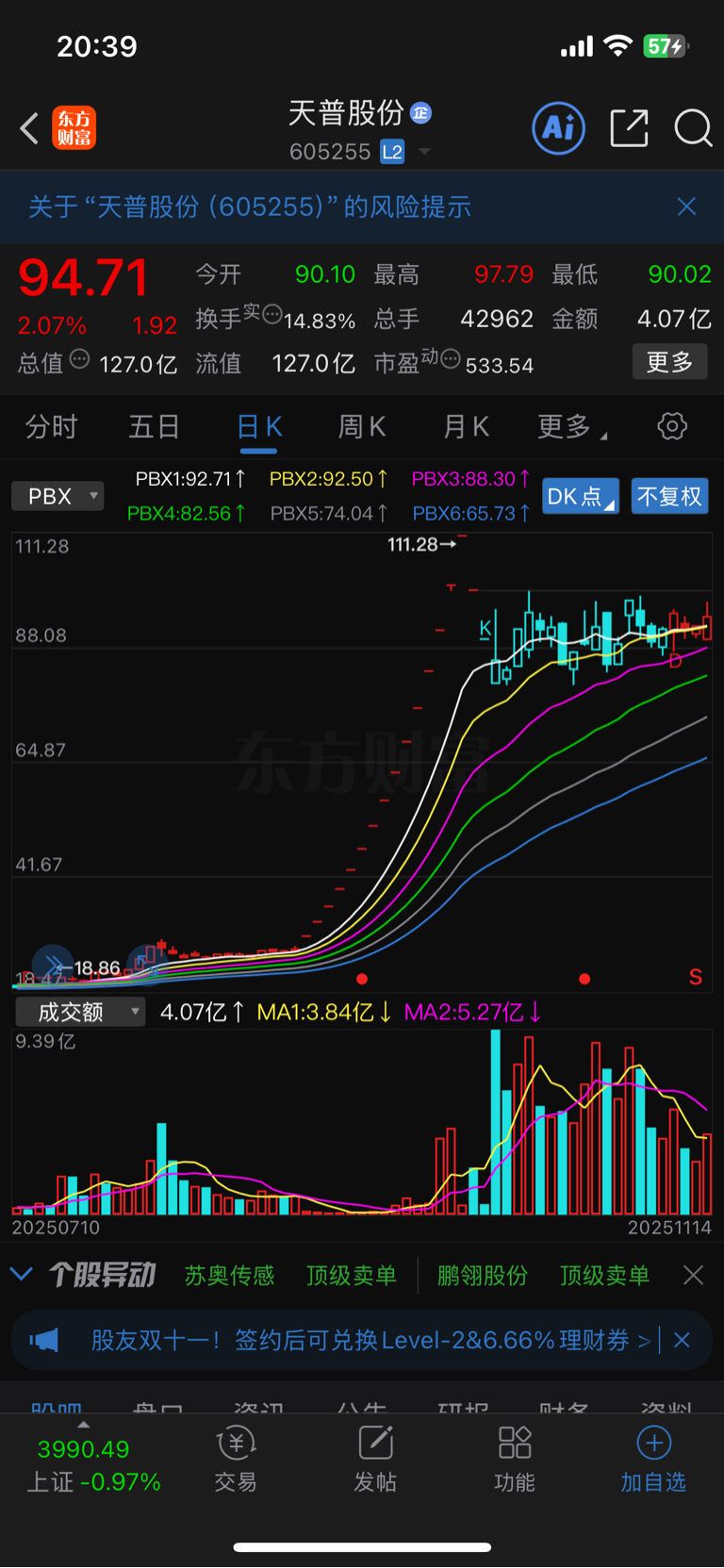
Task: Switch to the 五日 tab
Action: [x=155, y=427]
